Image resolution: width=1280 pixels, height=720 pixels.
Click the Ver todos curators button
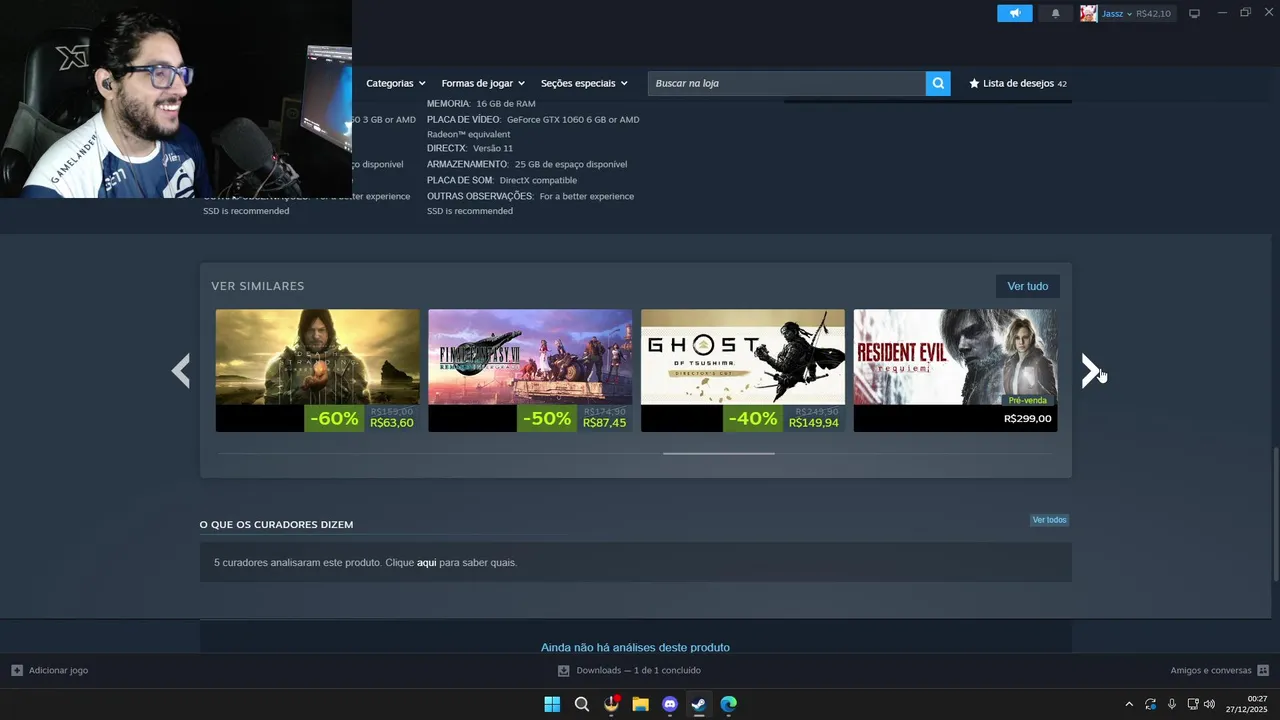(x=1049, y=520)
